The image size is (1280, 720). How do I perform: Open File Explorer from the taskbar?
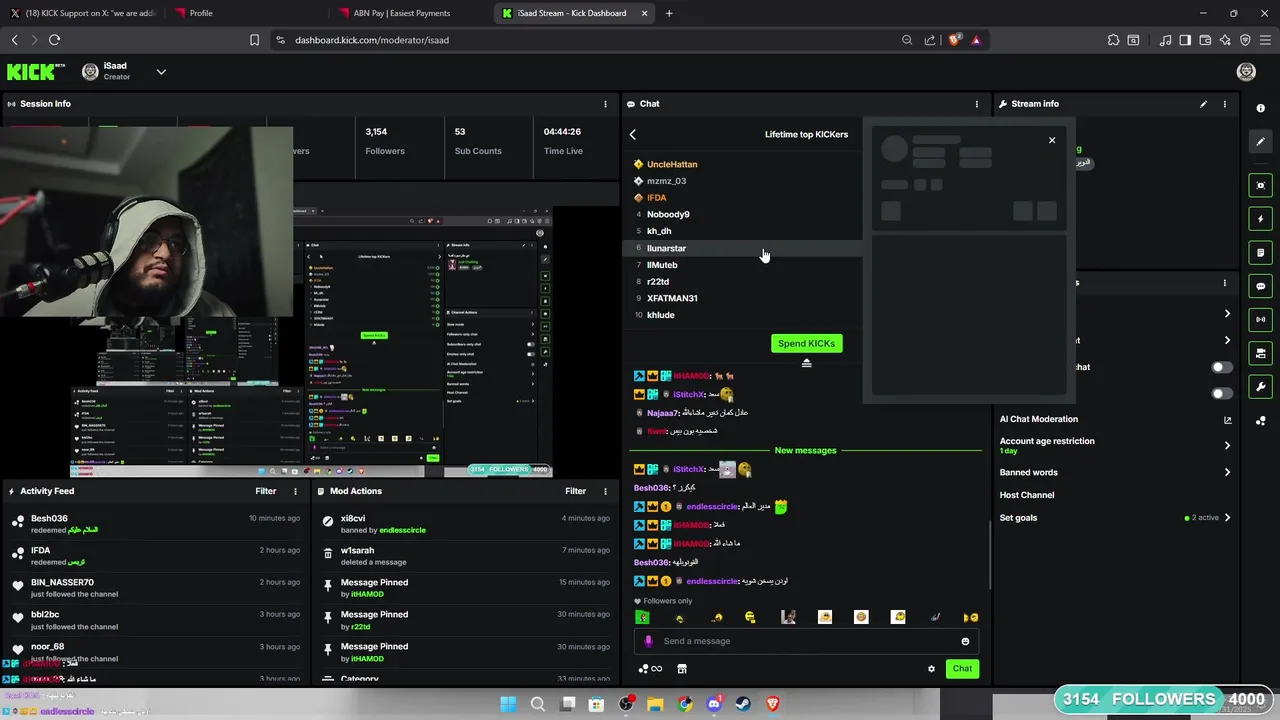point(655,704)
